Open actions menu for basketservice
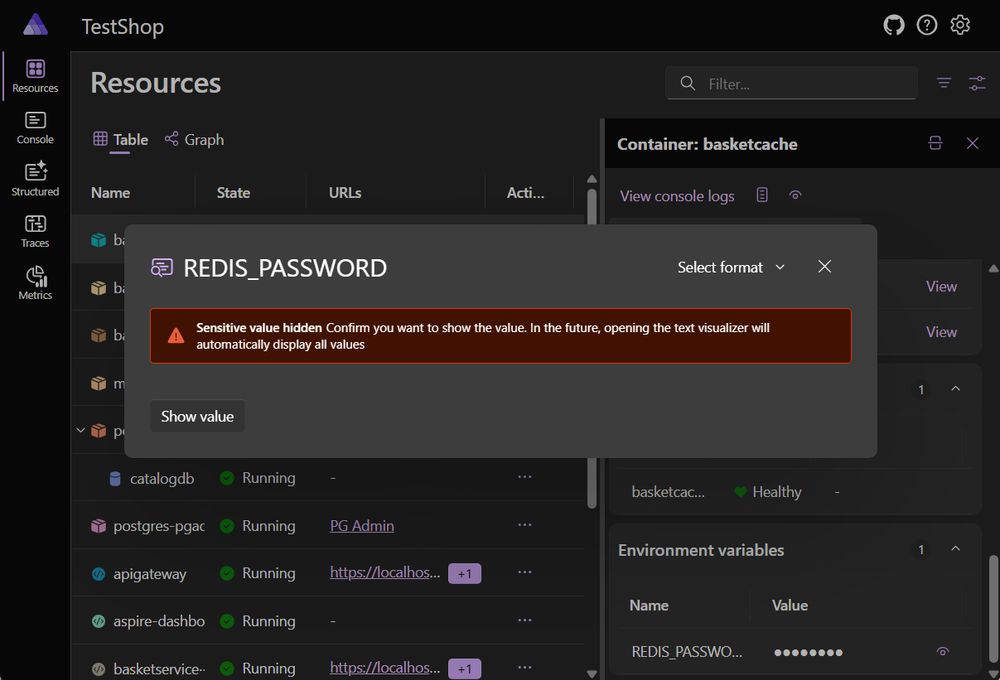1000x680 pixels. point(524,667)
